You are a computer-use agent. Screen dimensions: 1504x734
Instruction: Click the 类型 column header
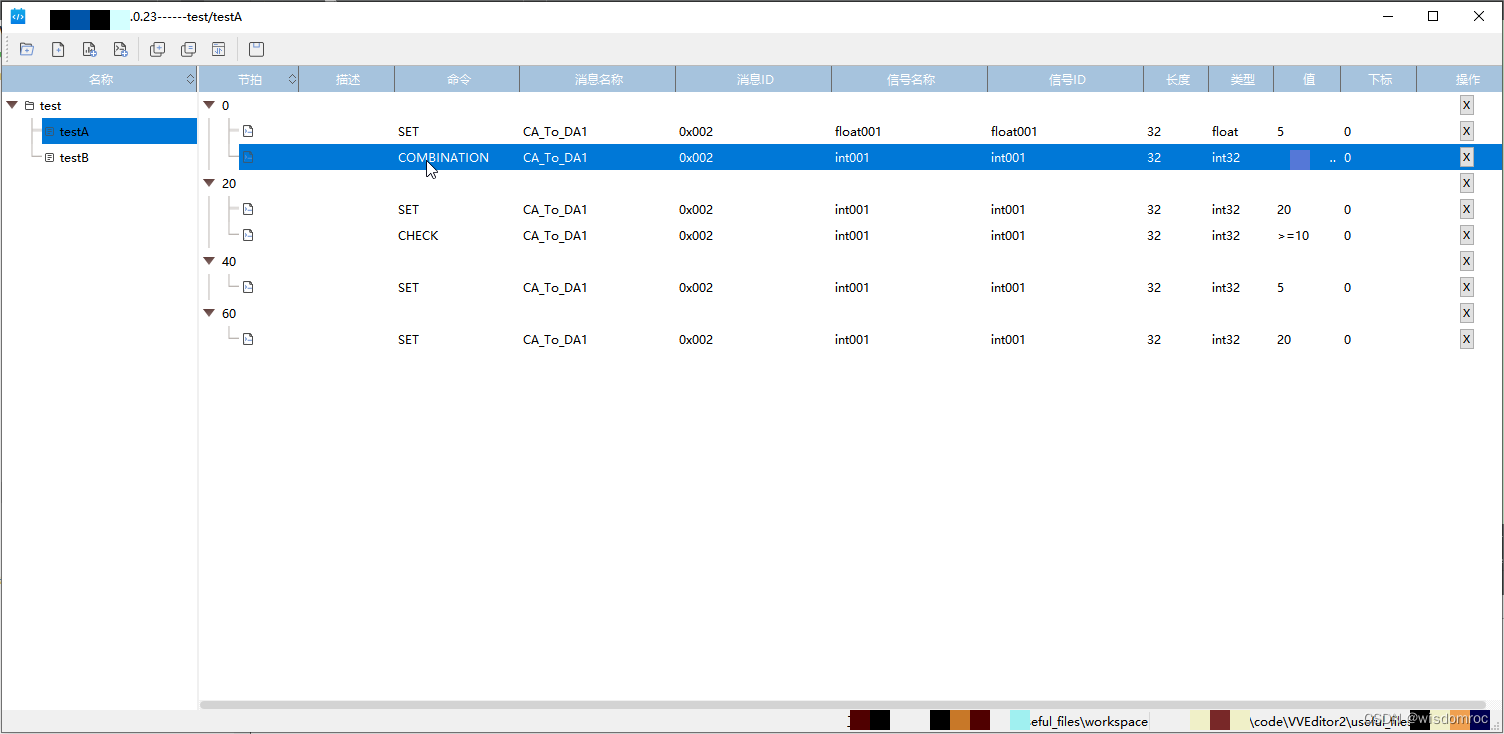(1242, 79)
